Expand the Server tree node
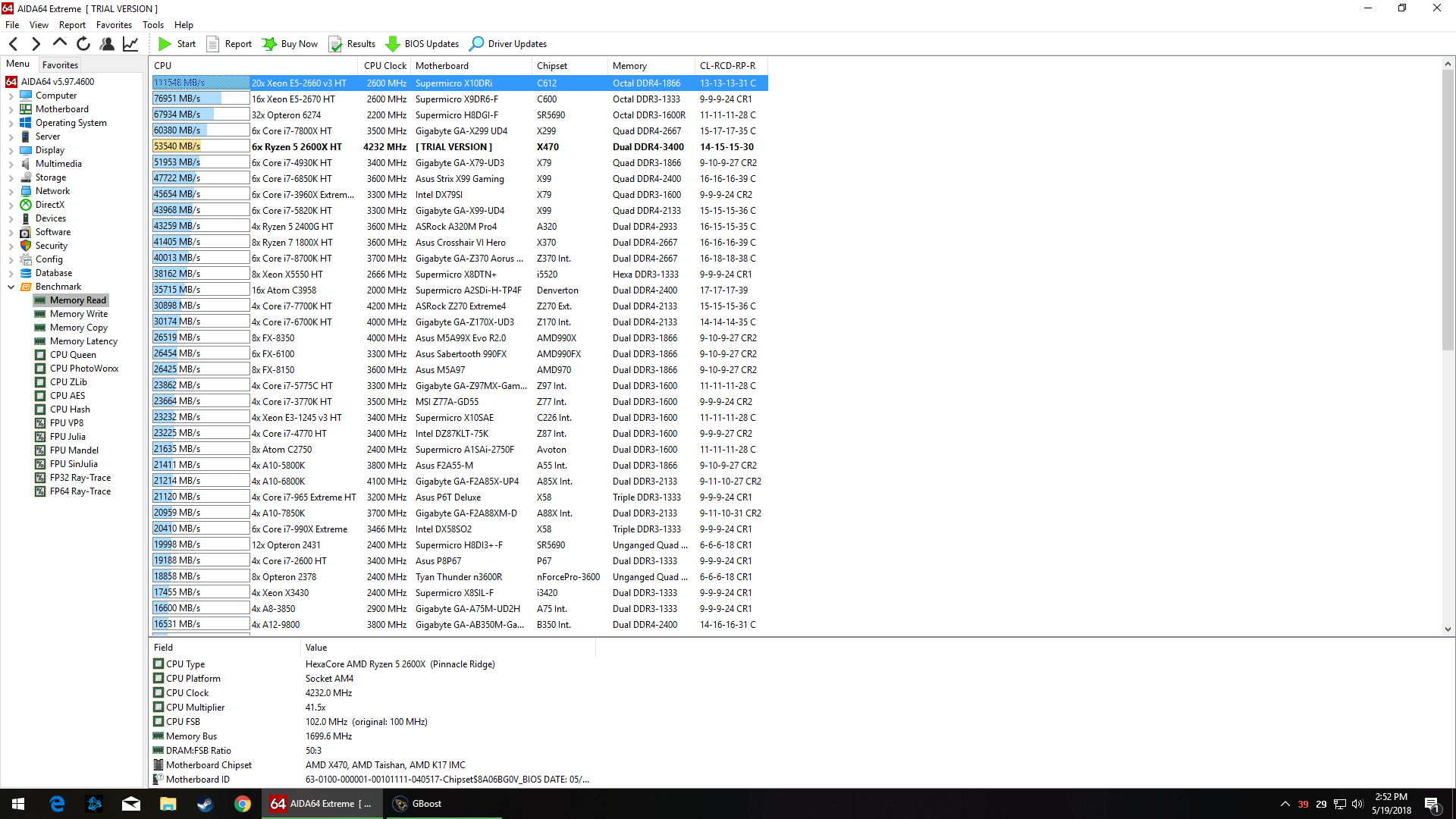Image resolution: width=1456 pixels, height=819 pixels. [11, 137]
